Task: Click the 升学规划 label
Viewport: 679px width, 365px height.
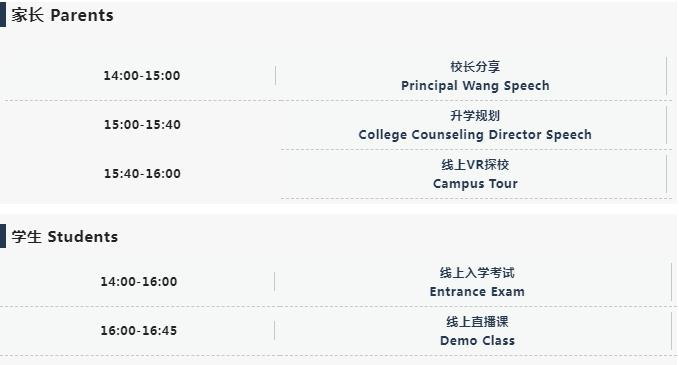Action: (x=475, y=116)
